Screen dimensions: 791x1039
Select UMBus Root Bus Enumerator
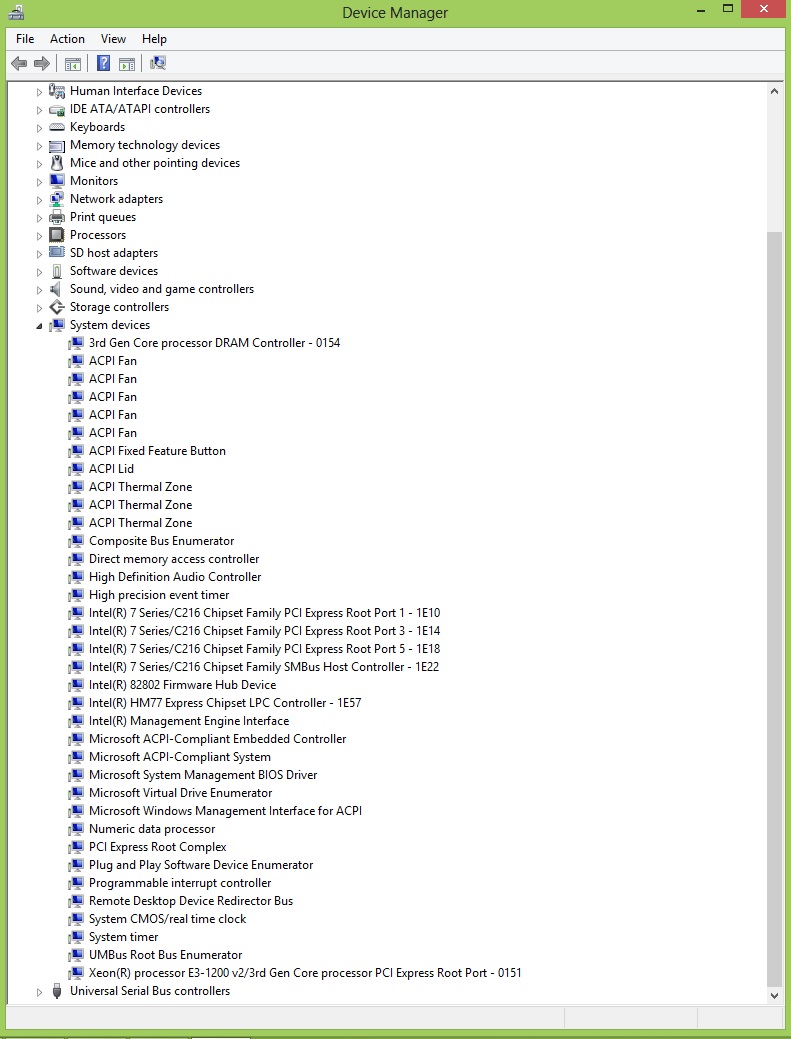tap(166, 955)
